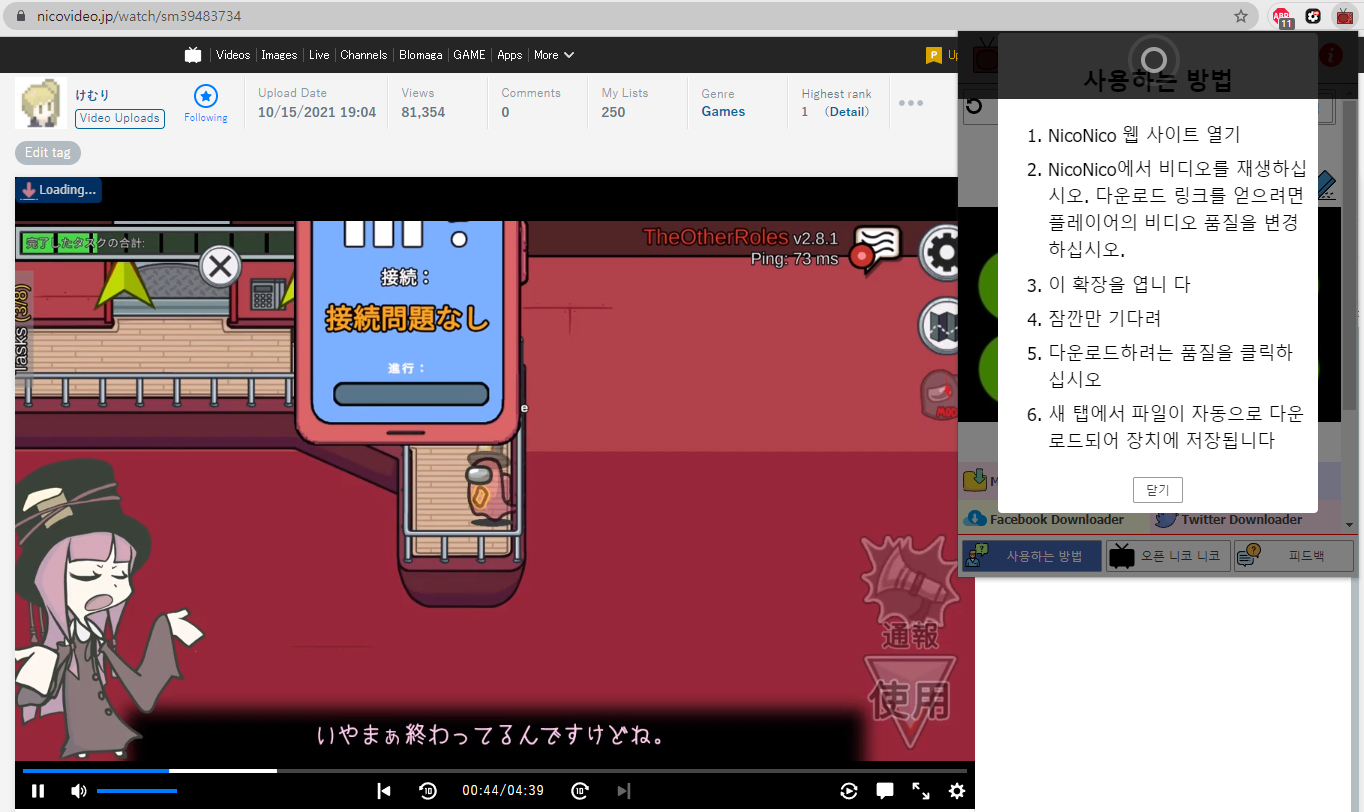The height and width of the screenshot is (812, 1364).
Task: Adjust the volume slider
Action: coord(137,791)
